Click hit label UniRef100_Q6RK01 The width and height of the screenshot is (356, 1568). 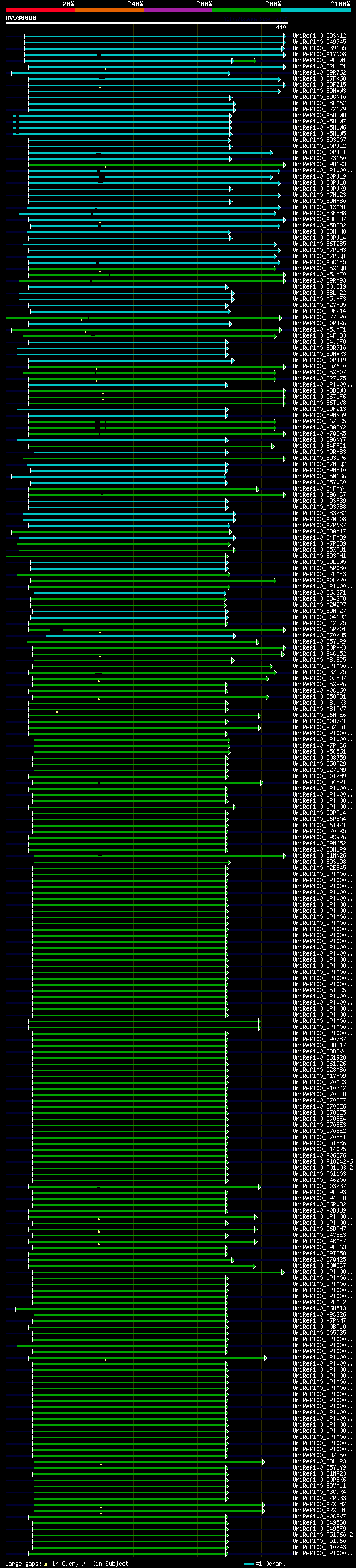pos(319,630)
